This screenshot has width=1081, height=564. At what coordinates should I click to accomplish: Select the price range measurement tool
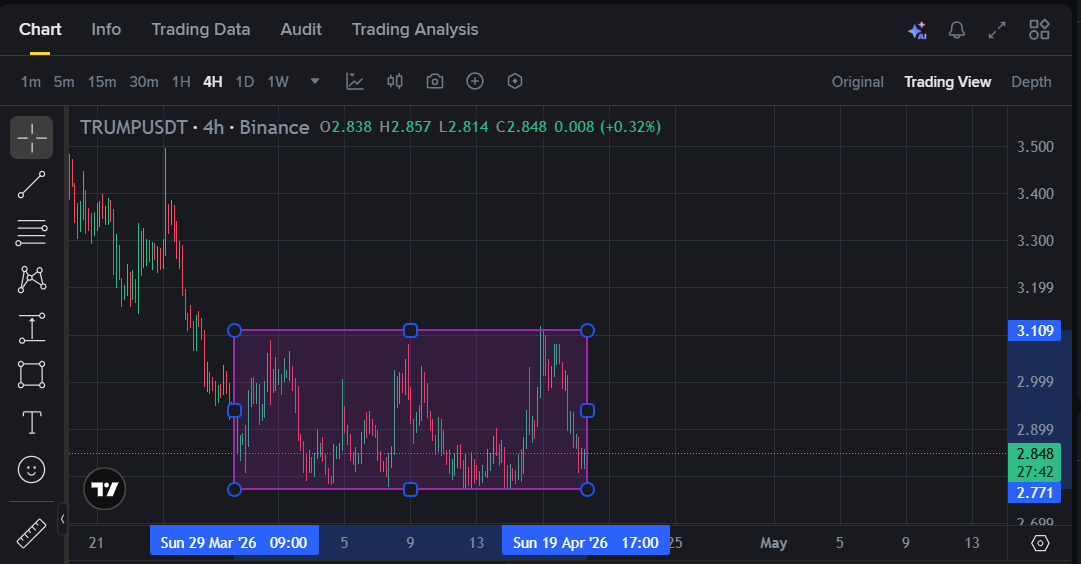tap(32, 328)
